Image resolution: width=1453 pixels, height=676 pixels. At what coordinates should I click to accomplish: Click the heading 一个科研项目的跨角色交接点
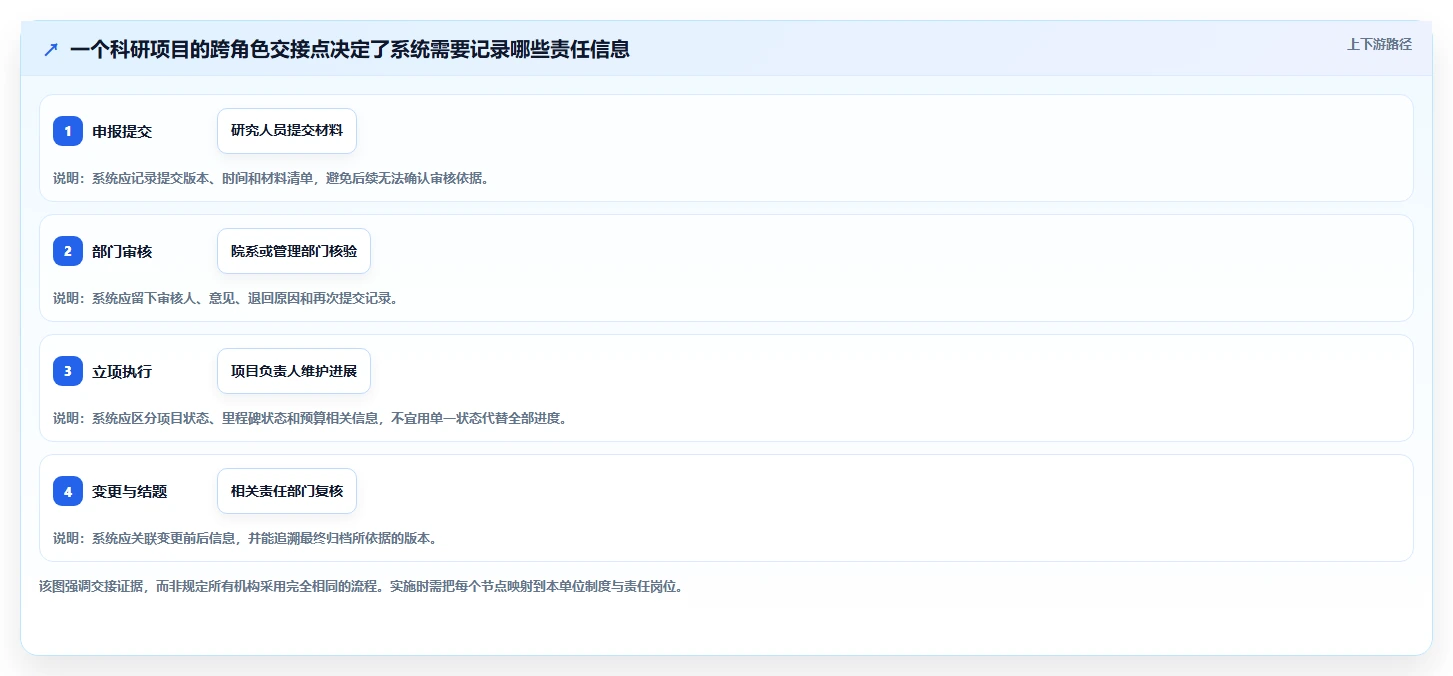(350, 49)
